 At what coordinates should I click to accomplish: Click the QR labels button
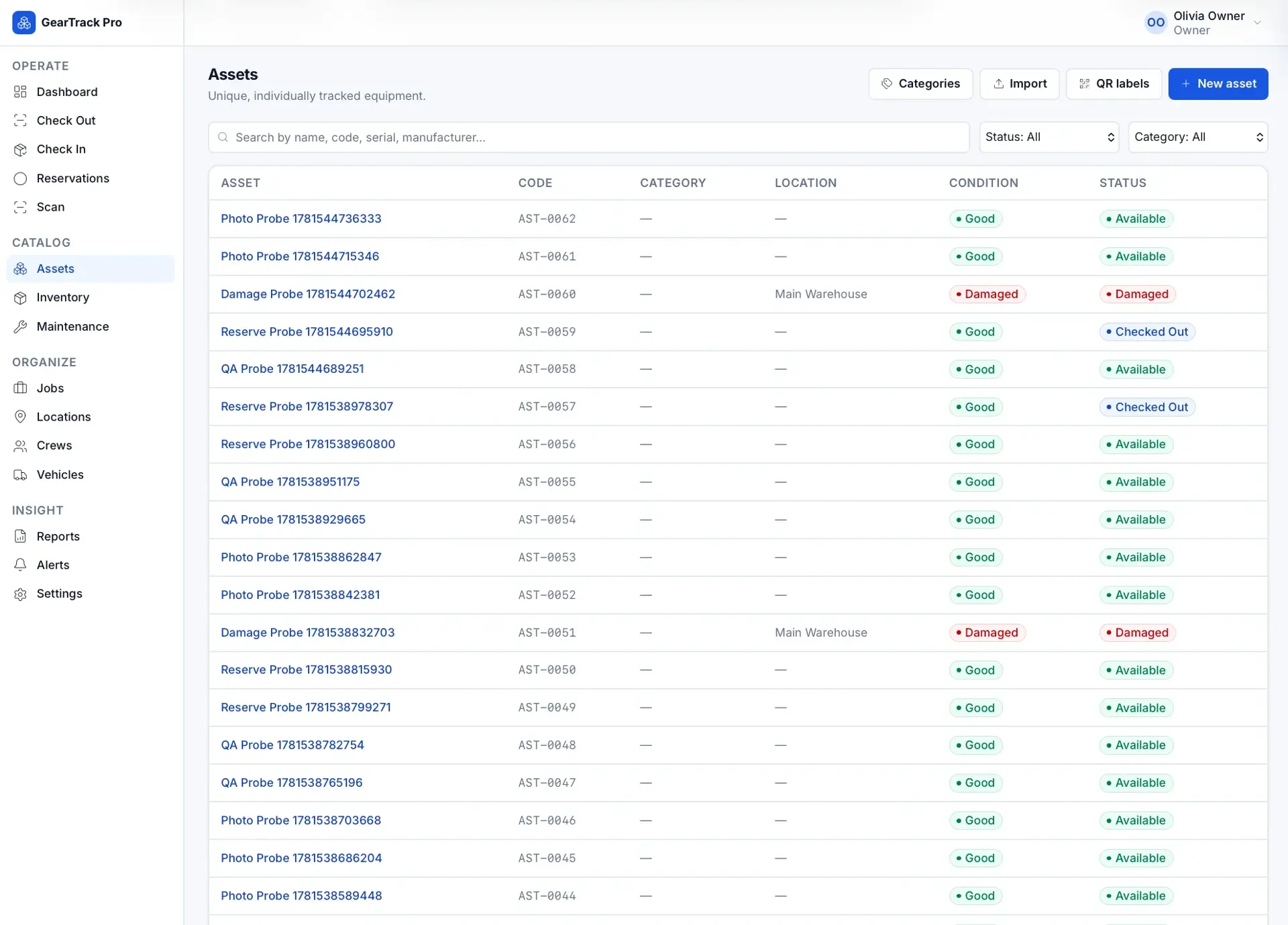(1114, 84)
